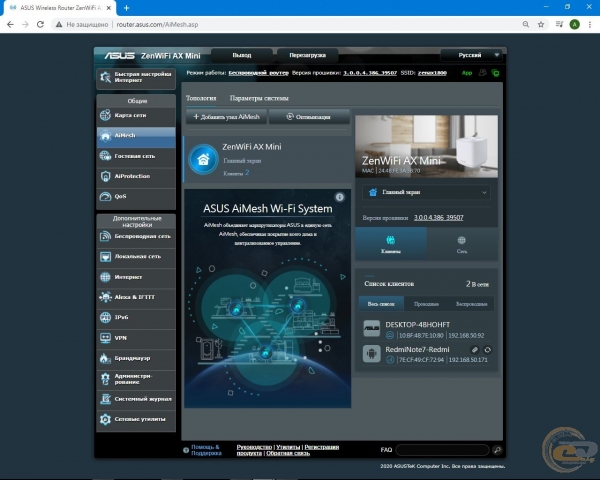Open Wireless network settings

pyautogui.click(x=136, y=237)
